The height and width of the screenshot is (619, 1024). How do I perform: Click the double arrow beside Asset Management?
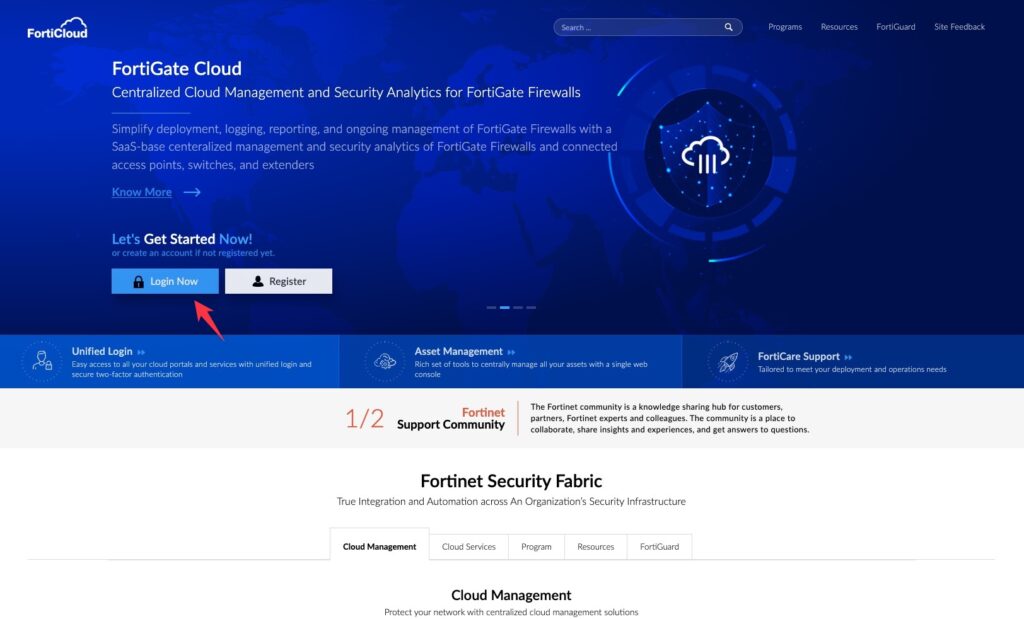tap(511, 352)
